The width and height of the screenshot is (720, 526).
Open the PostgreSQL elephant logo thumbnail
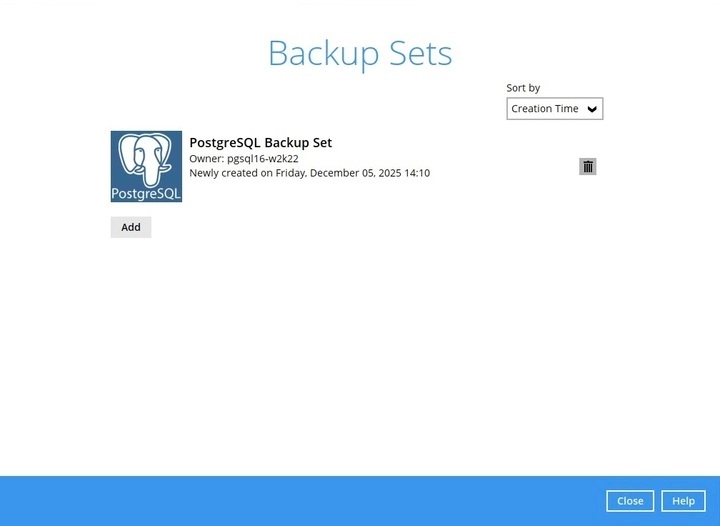pos(146,166)
